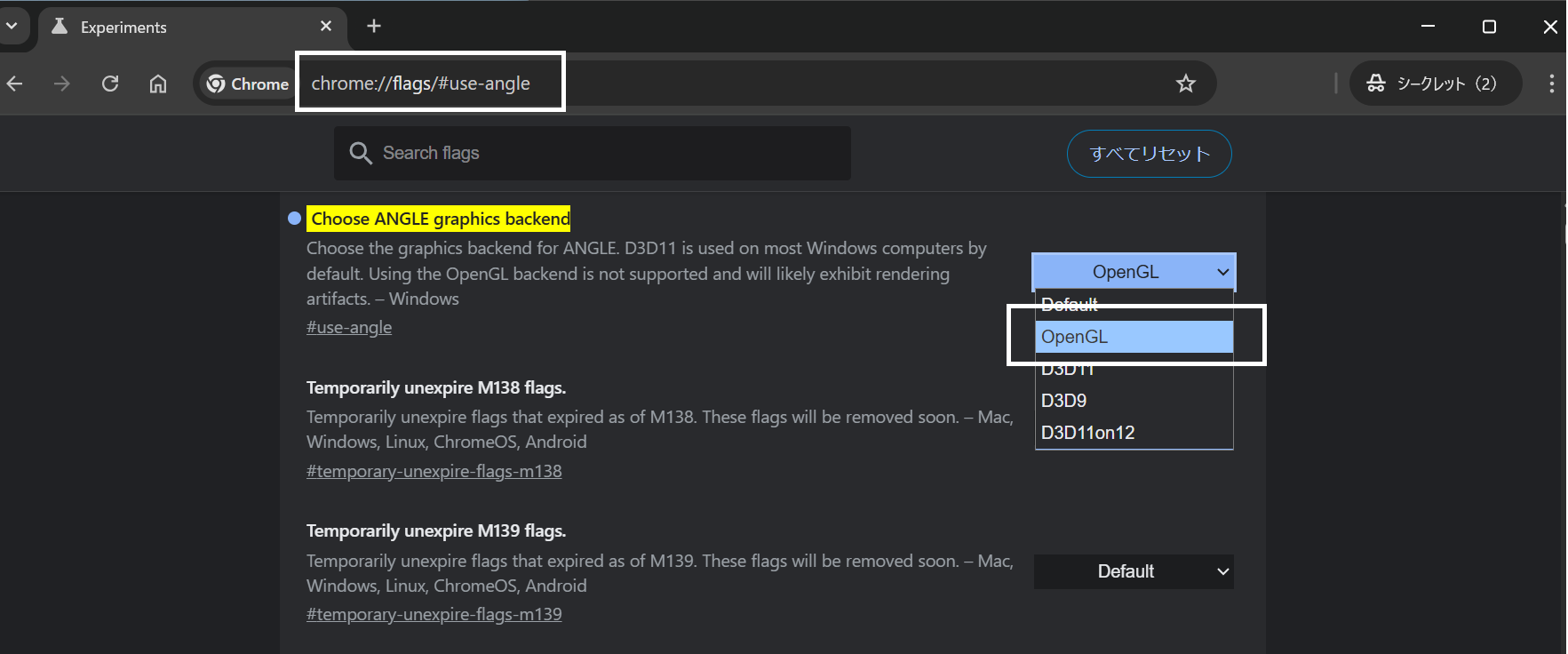Close the Experiments tab
The height and width of the screenshot is (654, 1568).
(x=326, y=27)
